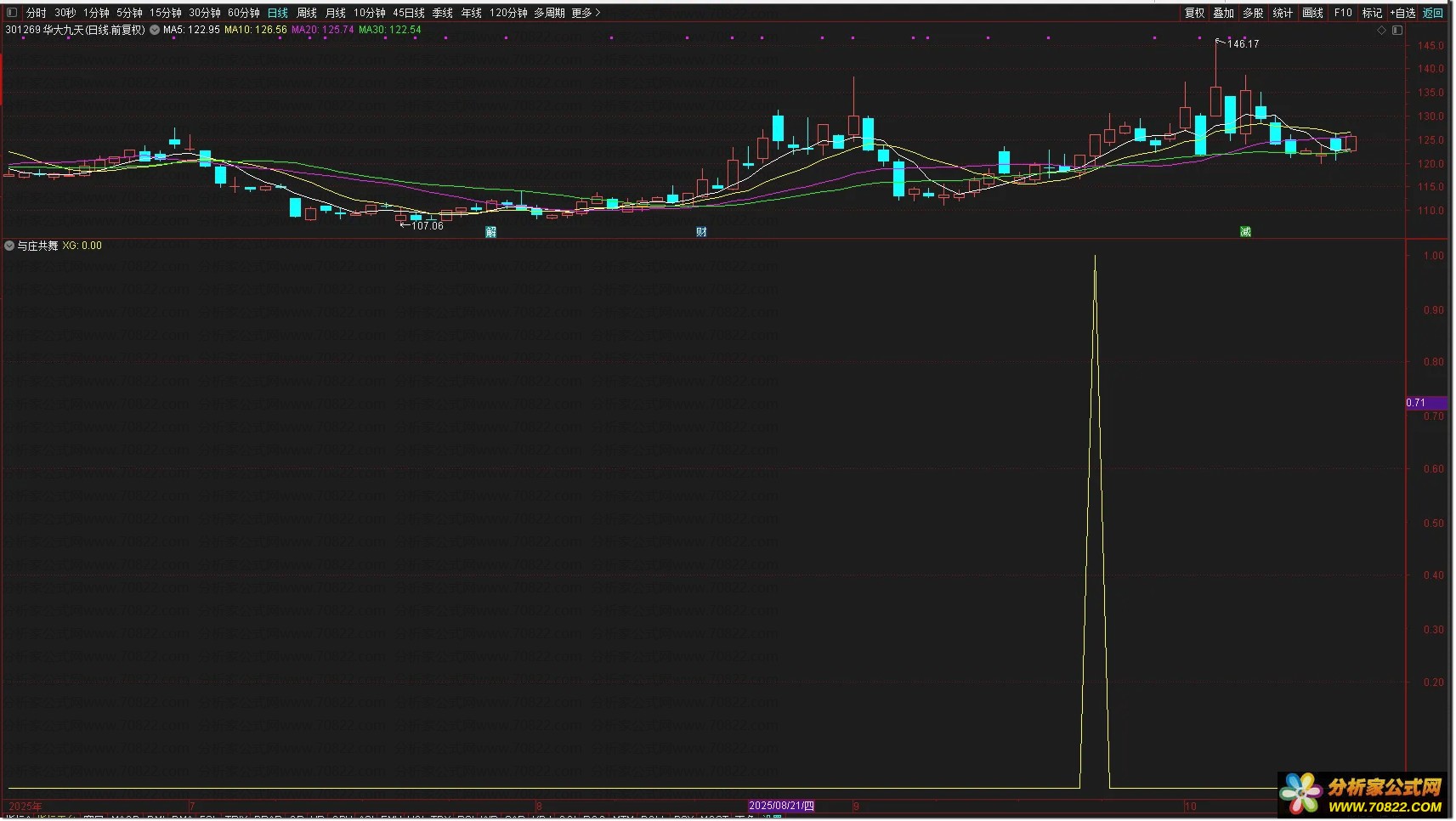Toggle the right side panel icon
The height and width of the screenshot is (821, 1456).
point(1397,31)
